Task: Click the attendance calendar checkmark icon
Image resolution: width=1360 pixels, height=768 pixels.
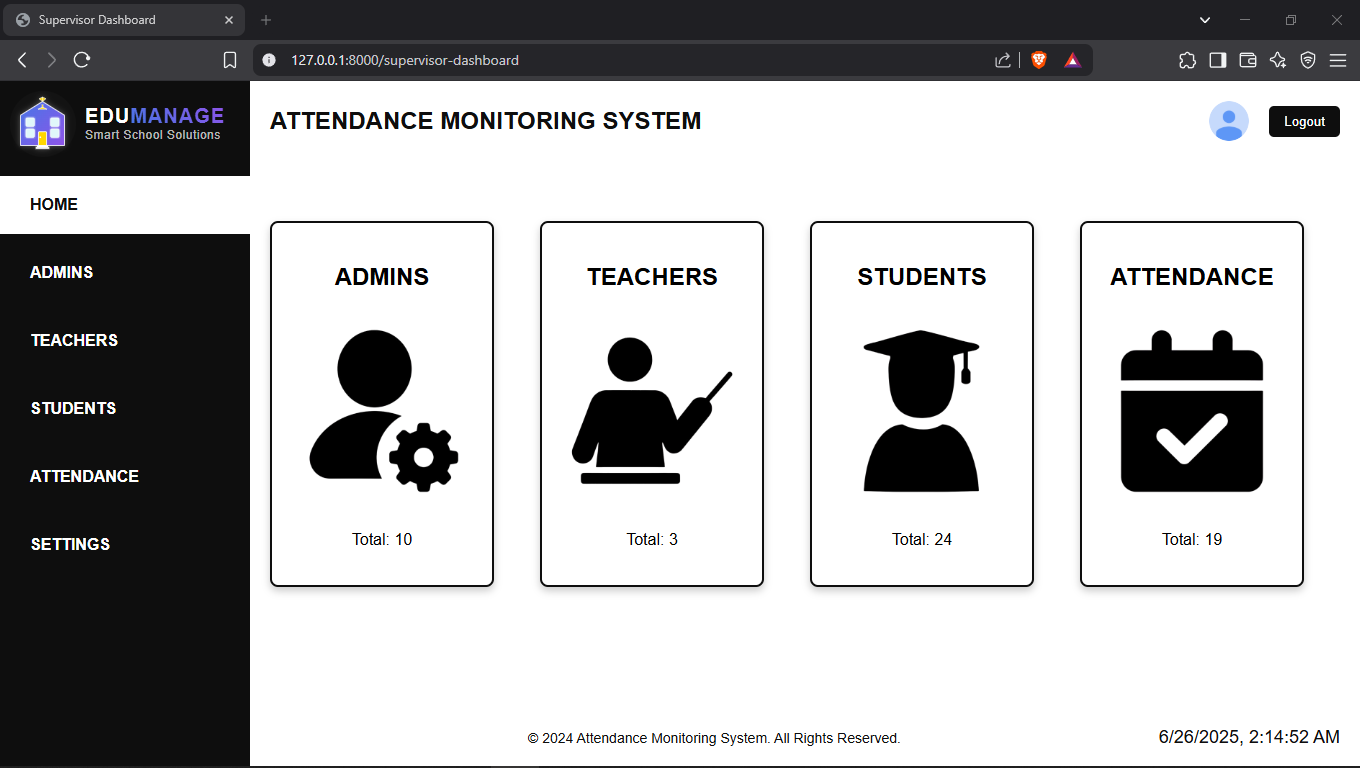Action: click(x=1192, y=411)
